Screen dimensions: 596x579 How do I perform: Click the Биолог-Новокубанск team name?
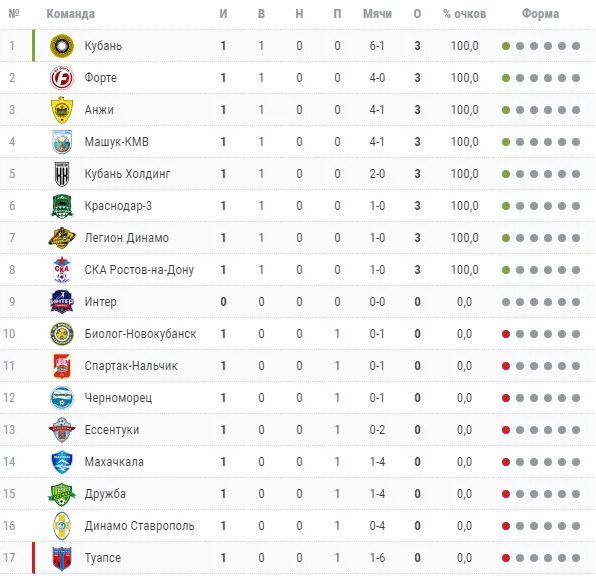pyautogui.click(x=140, y=334)
